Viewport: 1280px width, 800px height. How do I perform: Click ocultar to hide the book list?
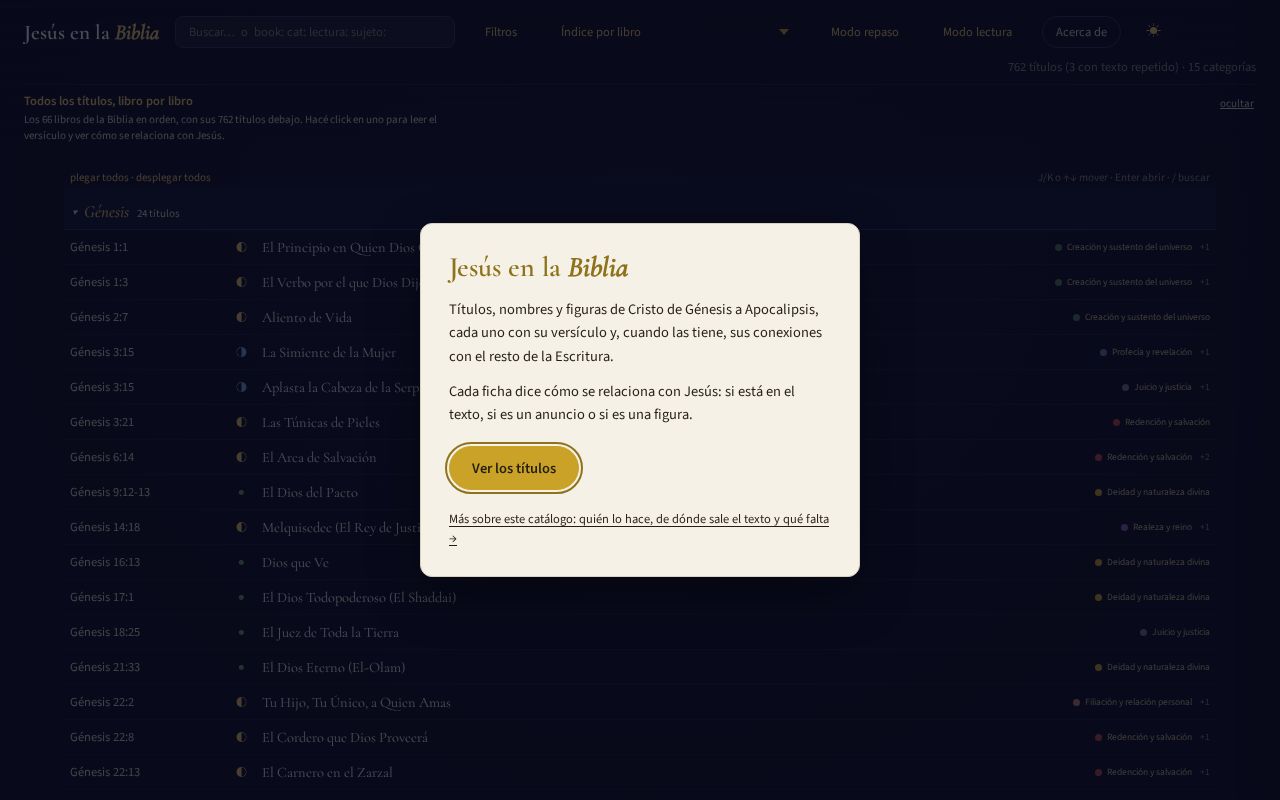click(1236, 103)
